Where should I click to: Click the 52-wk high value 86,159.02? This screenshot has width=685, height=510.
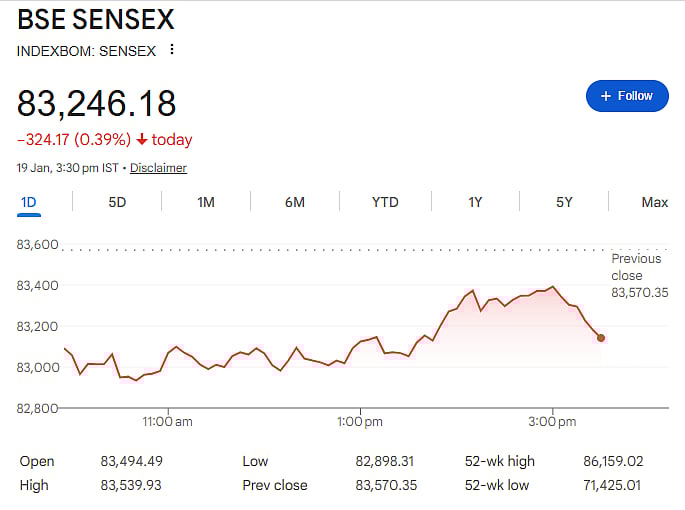[613, 461]
